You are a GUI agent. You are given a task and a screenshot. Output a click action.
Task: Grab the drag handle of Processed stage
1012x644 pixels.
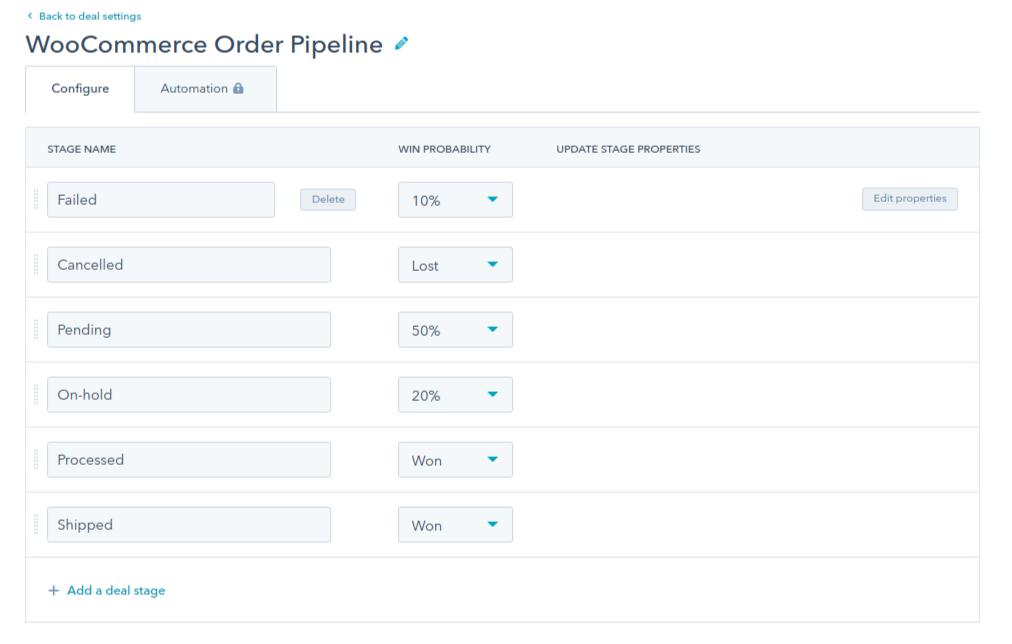(x=36, y=459)
